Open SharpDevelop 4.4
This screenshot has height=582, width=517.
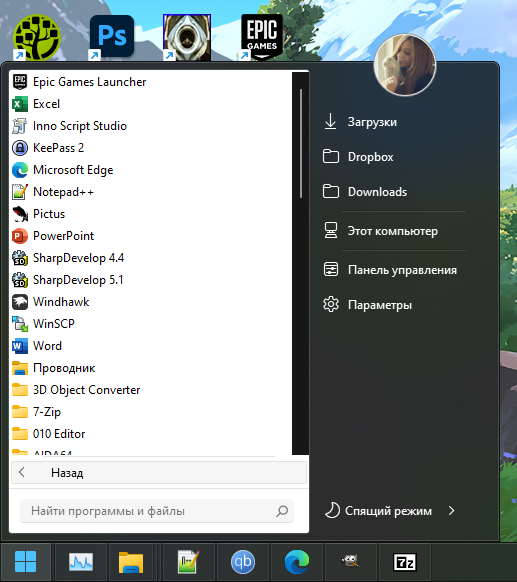[x=150, y=258]
